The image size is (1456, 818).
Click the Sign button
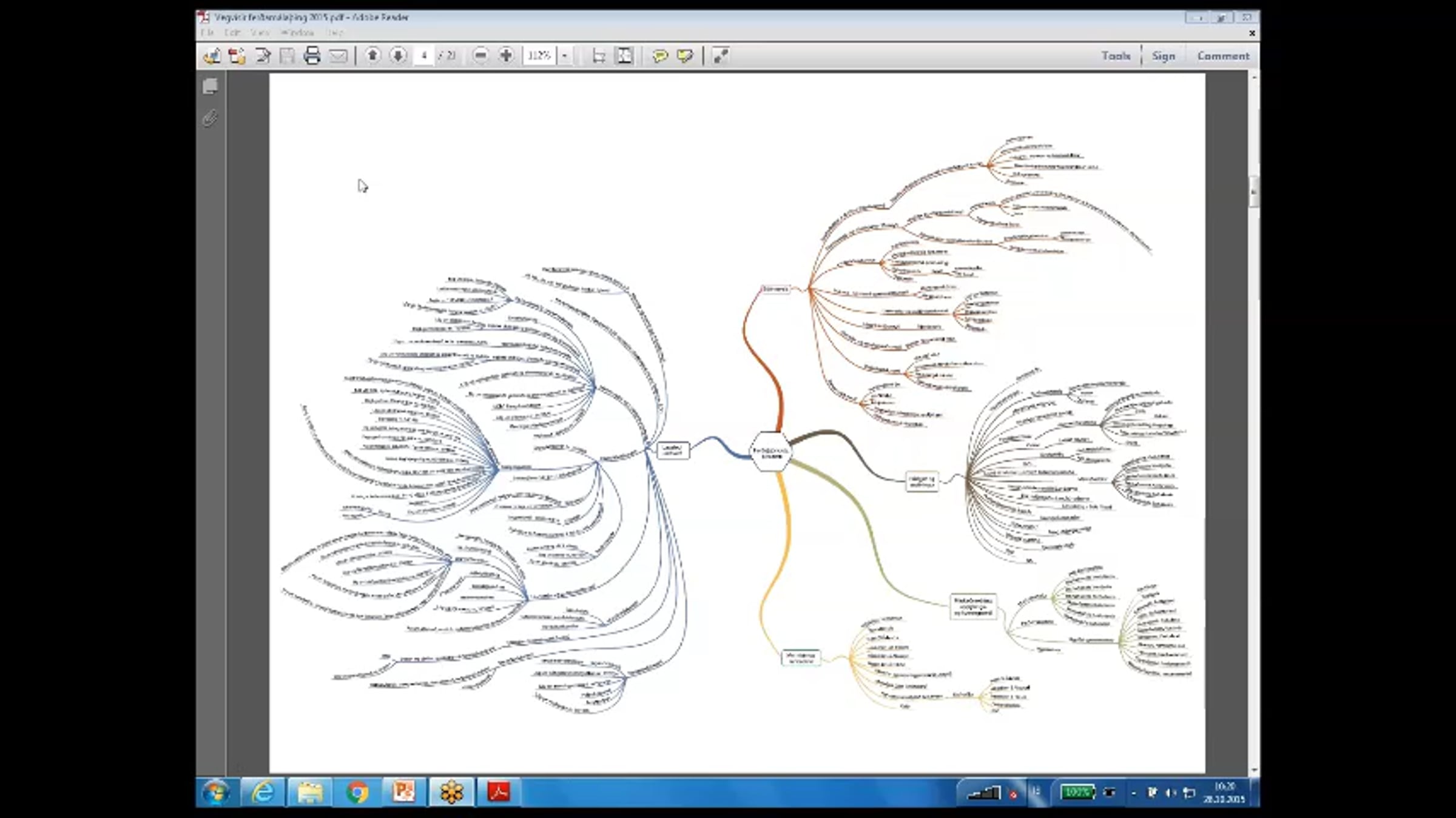1163,56
